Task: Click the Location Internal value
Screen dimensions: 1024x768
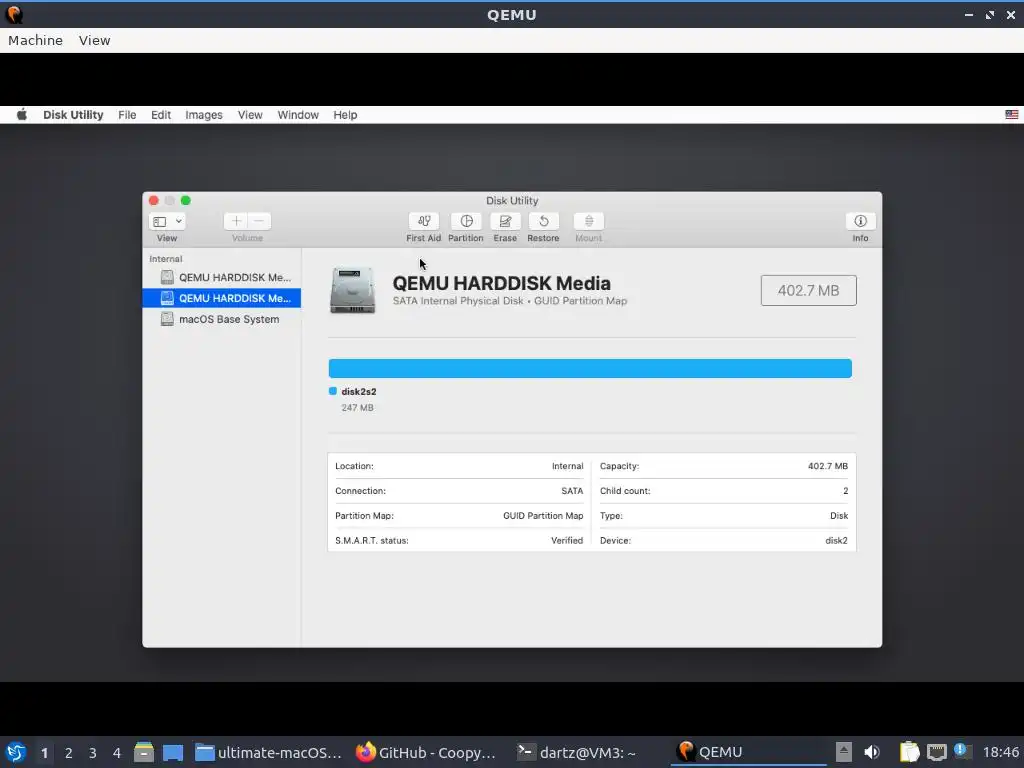Action: click(x=568, y=466)
